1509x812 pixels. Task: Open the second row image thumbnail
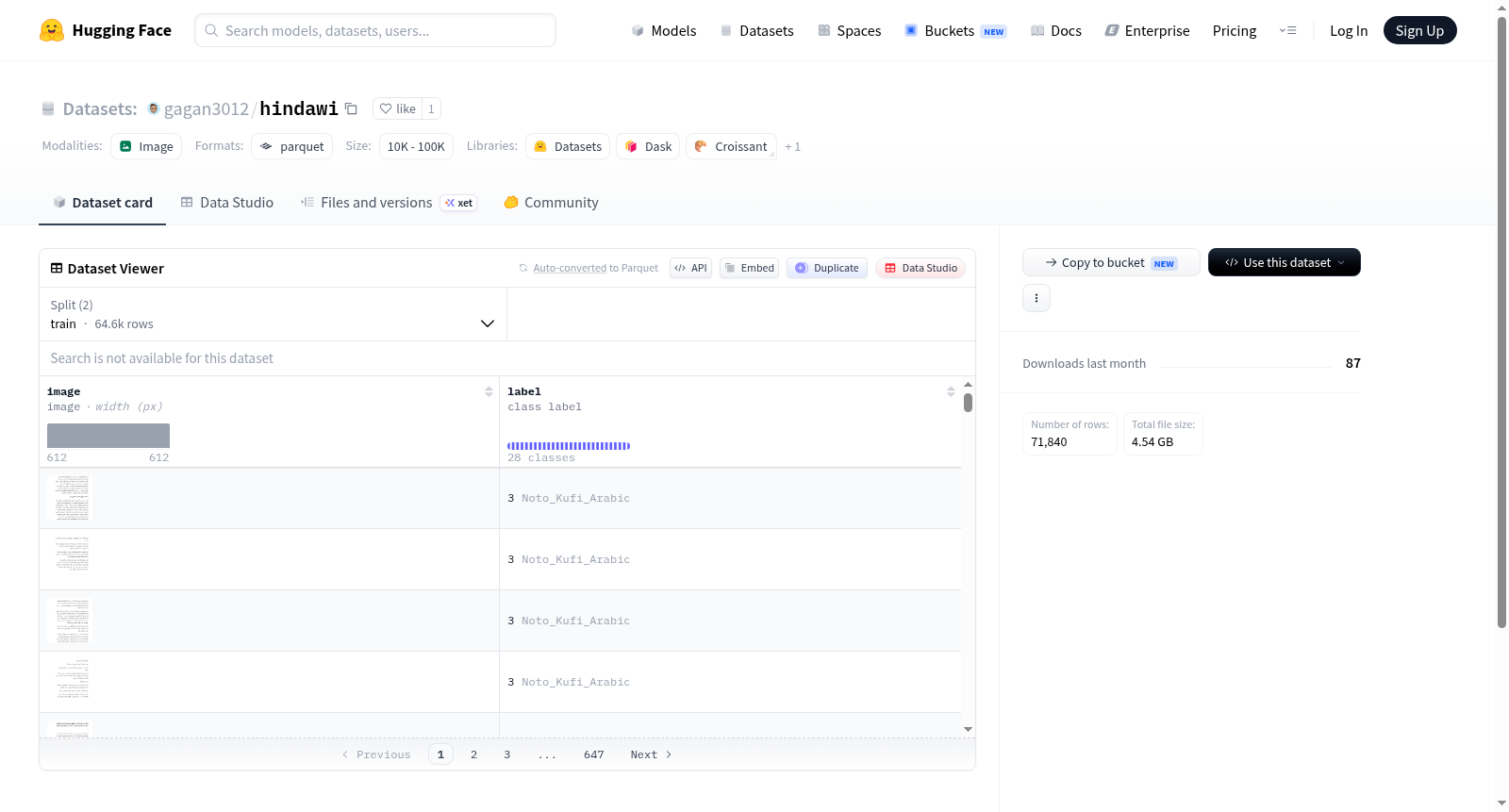pos(72,558)
